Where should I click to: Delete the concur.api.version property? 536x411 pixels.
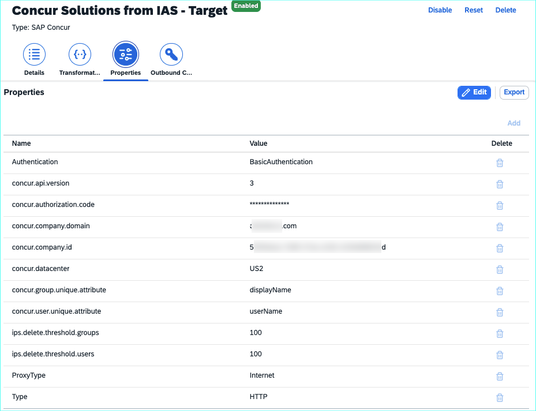(499, 184)
